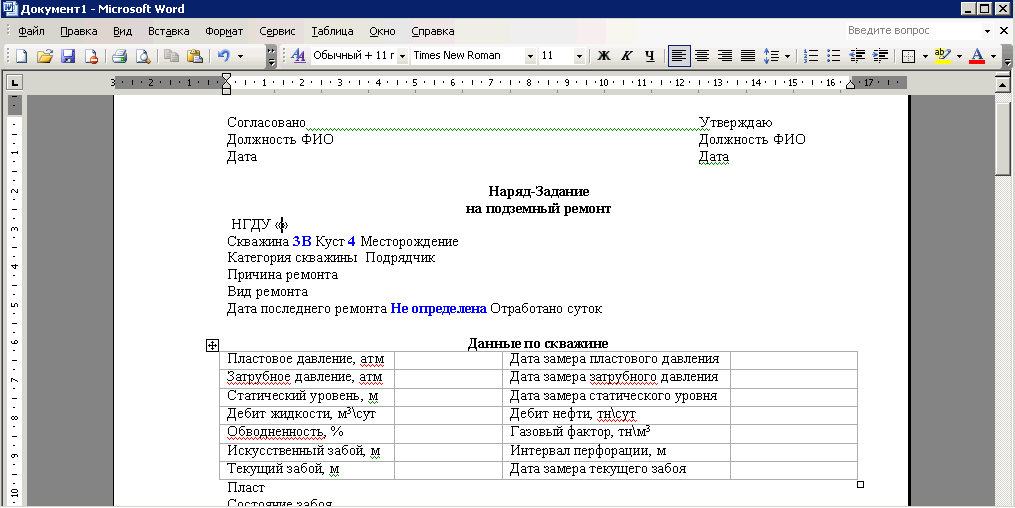
Task: Close the document with menu bar X
Action: (x=1005, y=30)
